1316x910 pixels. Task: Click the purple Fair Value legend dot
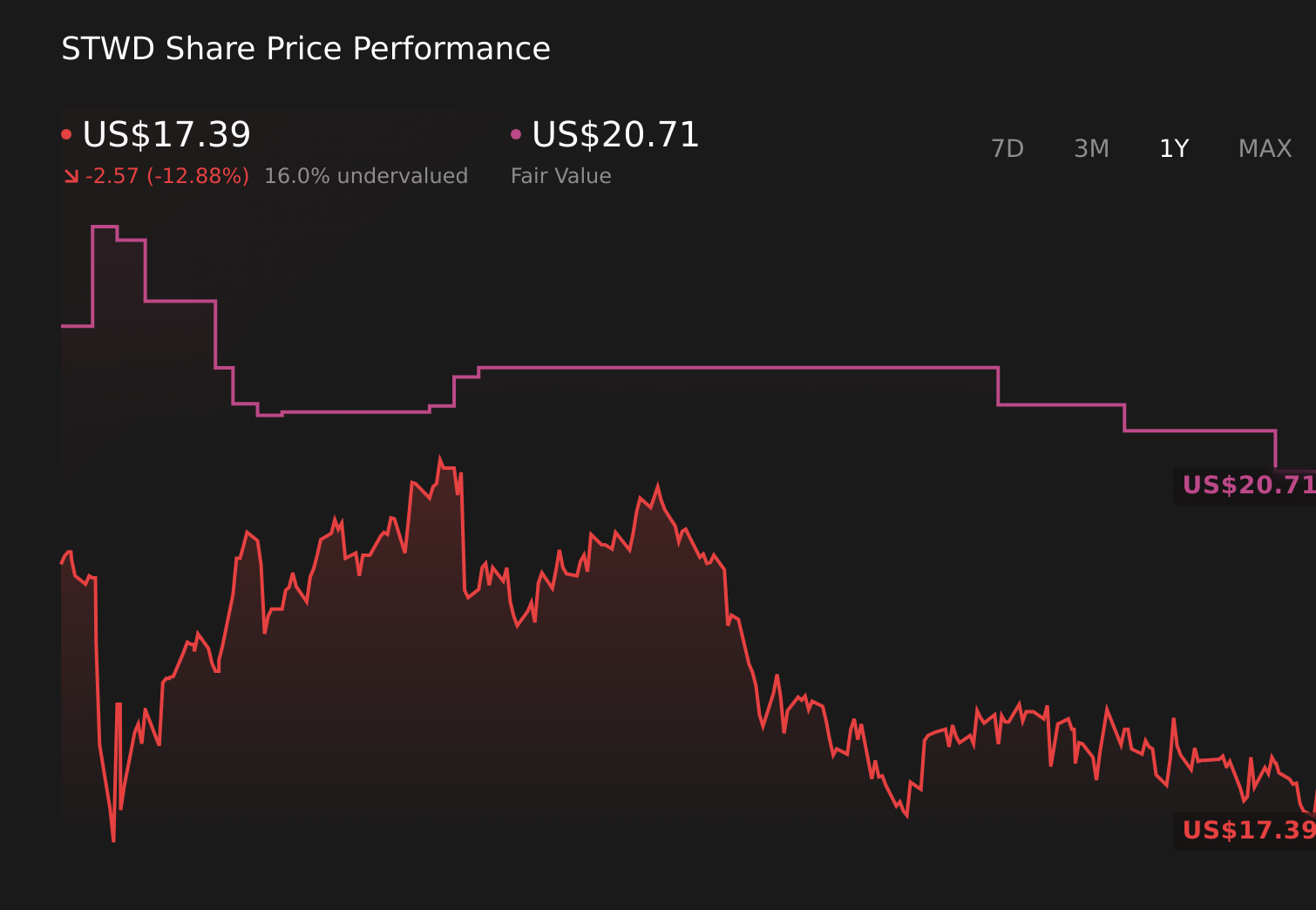coord(517,132)
